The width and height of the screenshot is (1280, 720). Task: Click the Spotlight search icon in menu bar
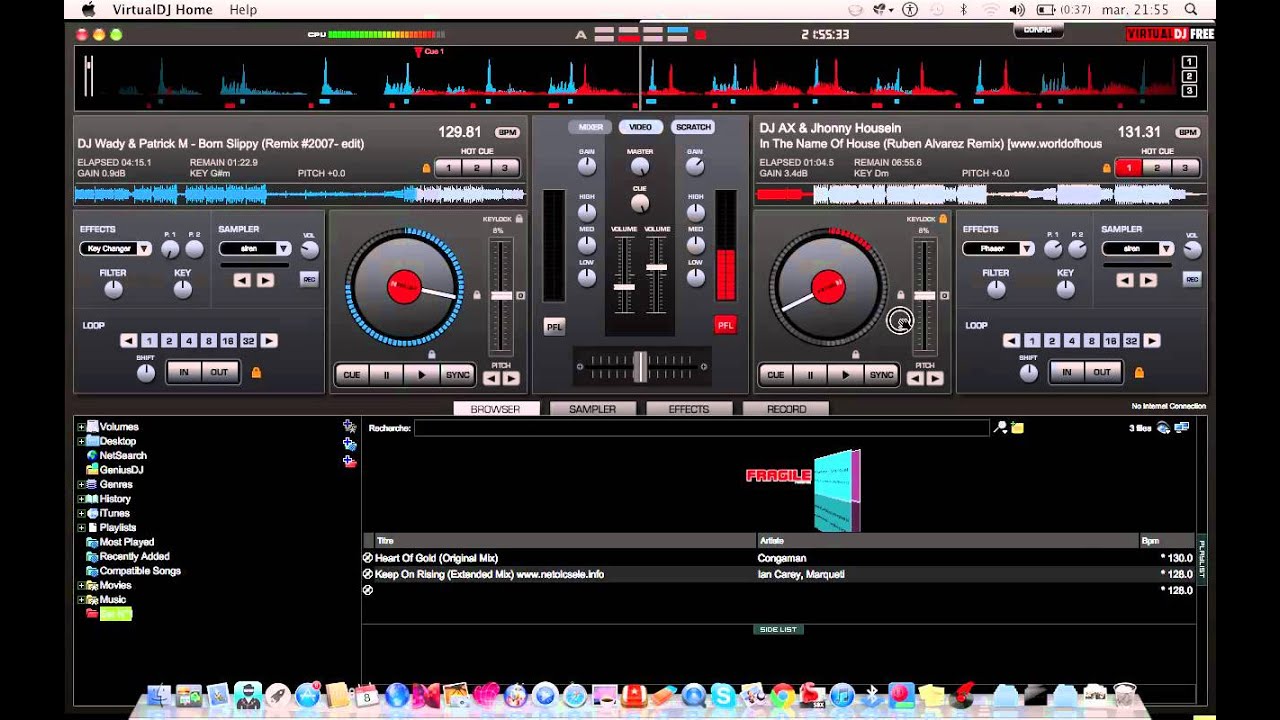coord(1191,9)
